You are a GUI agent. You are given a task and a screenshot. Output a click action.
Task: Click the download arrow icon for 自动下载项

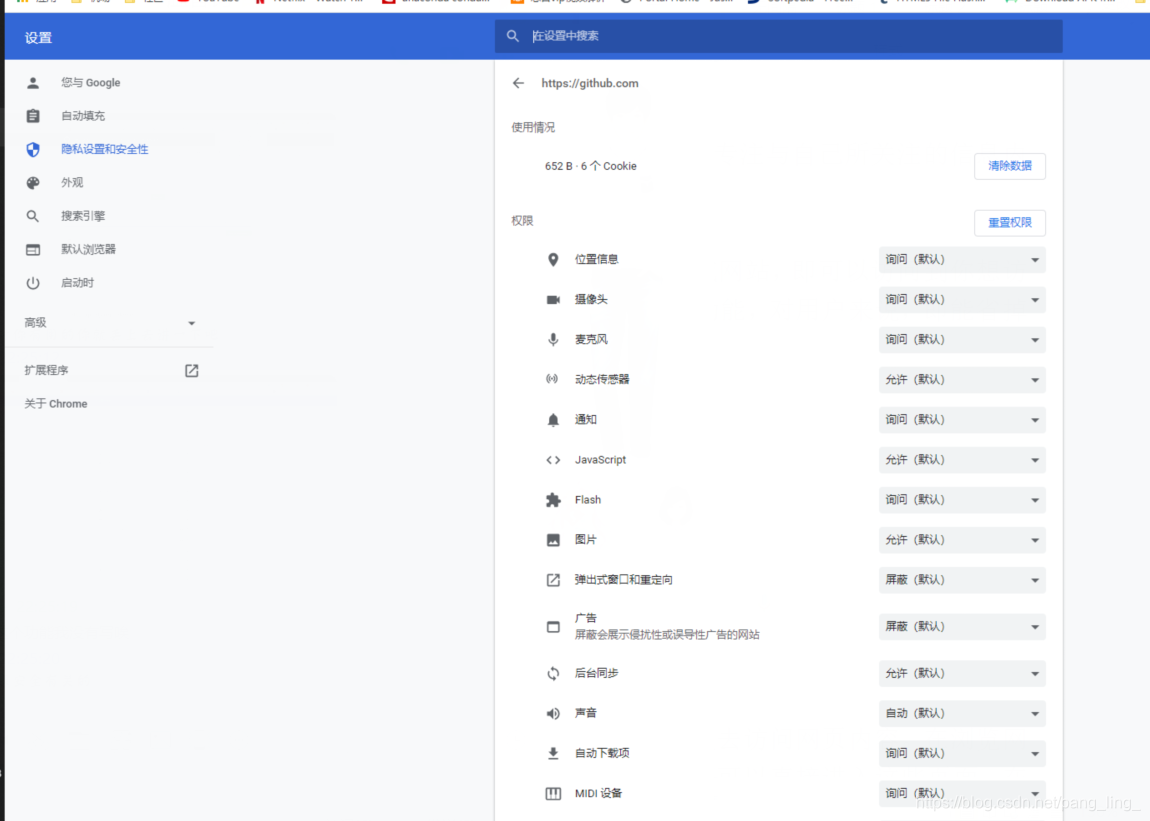[553, 754]
